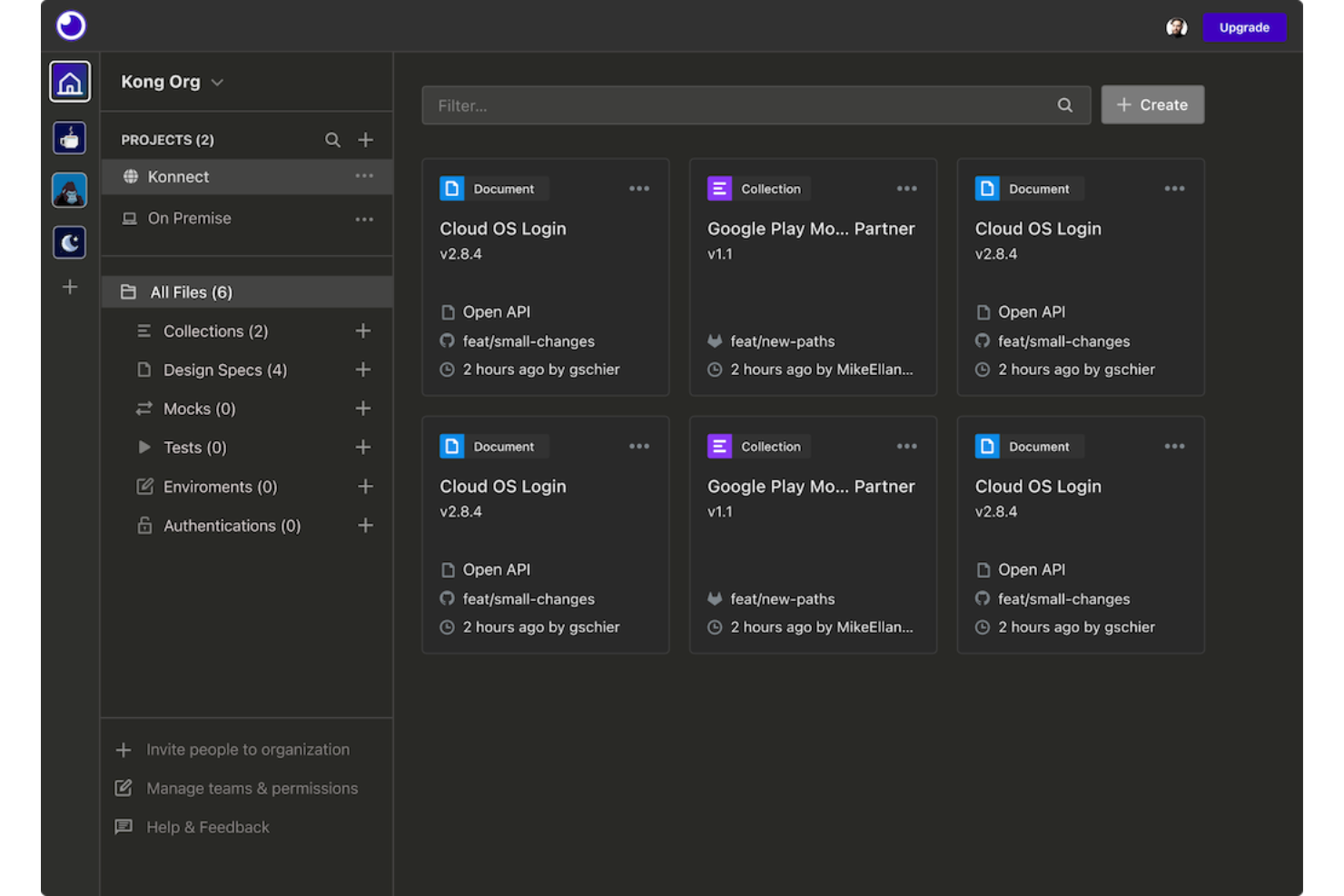Open options for first-row Google Play collection card
Viewport: 1344px width, 896px height.
click(907, 189)
